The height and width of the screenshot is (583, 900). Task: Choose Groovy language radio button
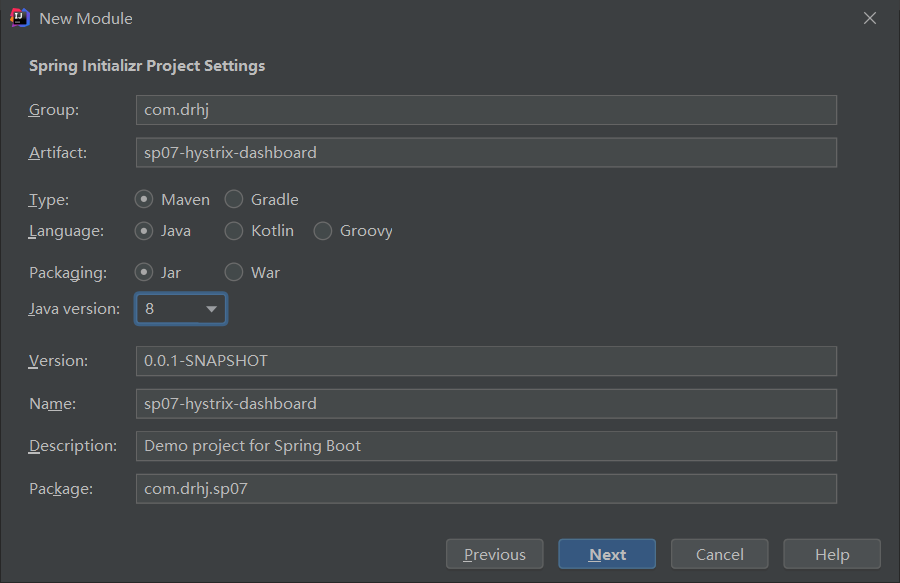click(323, 231)
